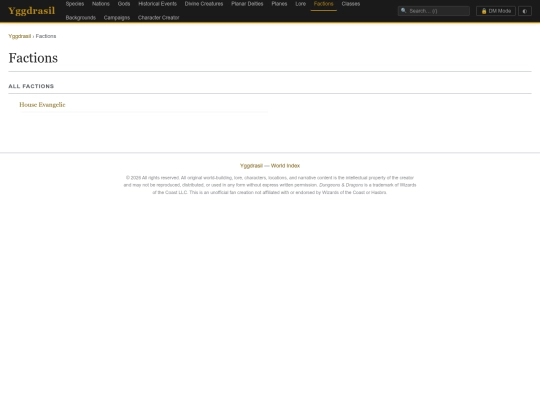
Task: Open the Species nav item
Action: coord(75,4)
